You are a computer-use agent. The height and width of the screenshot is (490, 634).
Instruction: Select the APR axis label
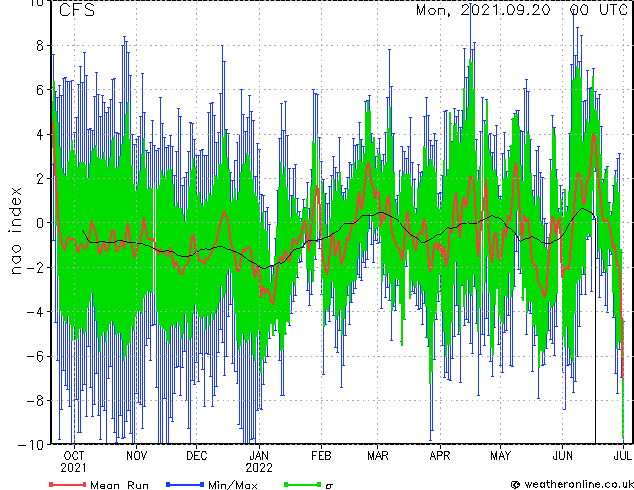pyautogui.click(x=440, y=456)
